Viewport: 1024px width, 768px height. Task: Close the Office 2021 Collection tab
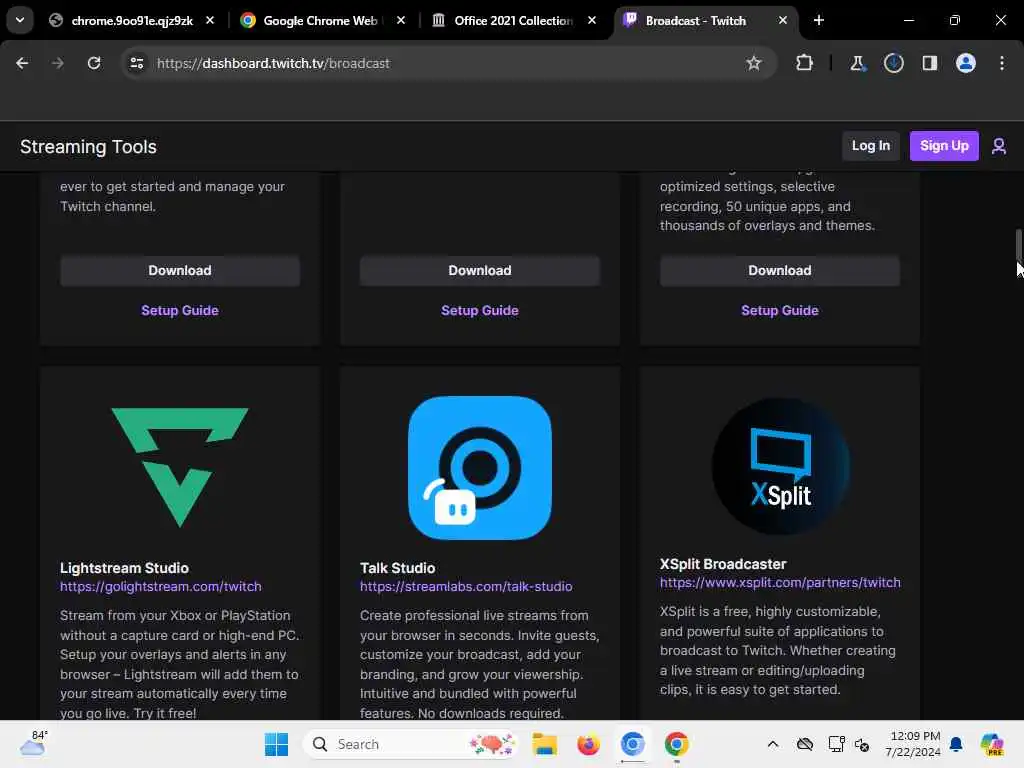(592, 20)
